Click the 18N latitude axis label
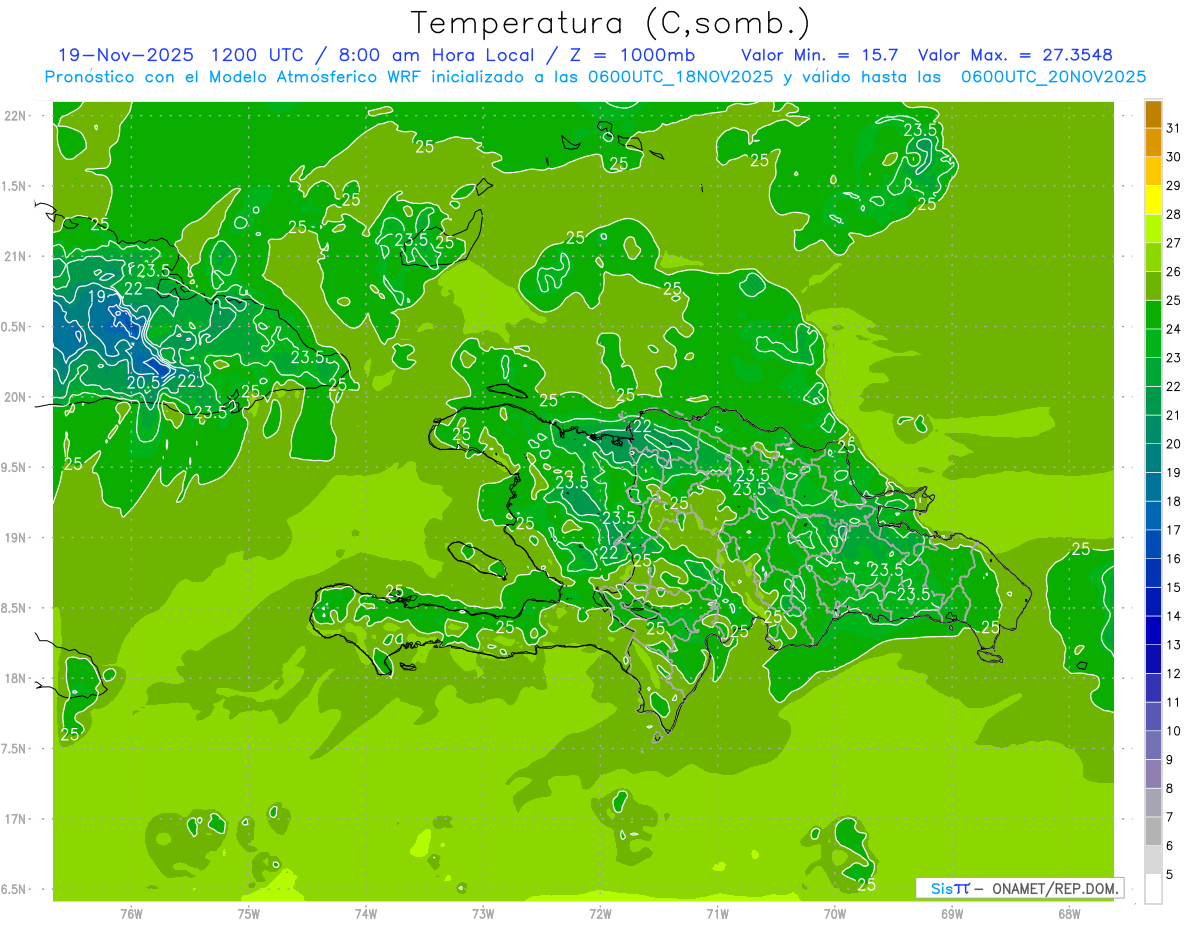This screenshot has width=1200, height=927. point(16,678)
